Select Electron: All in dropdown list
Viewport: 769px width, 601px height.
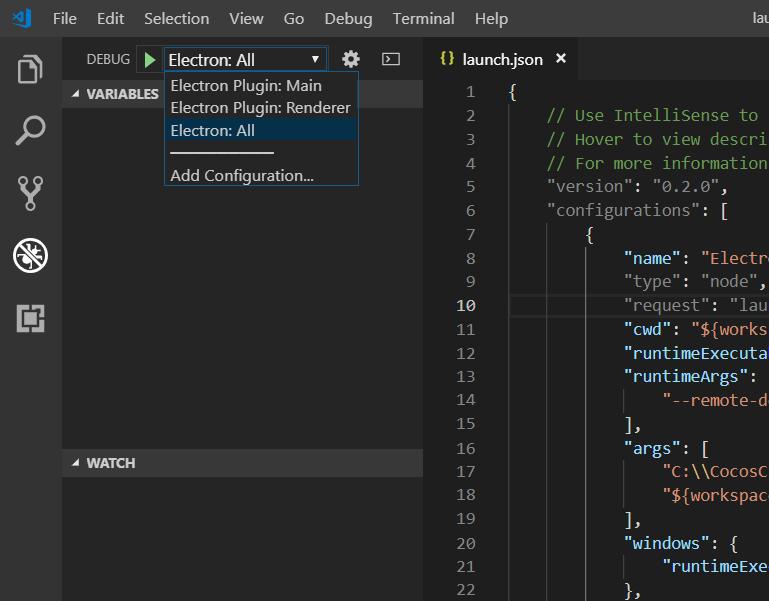(x=213, y=130)
